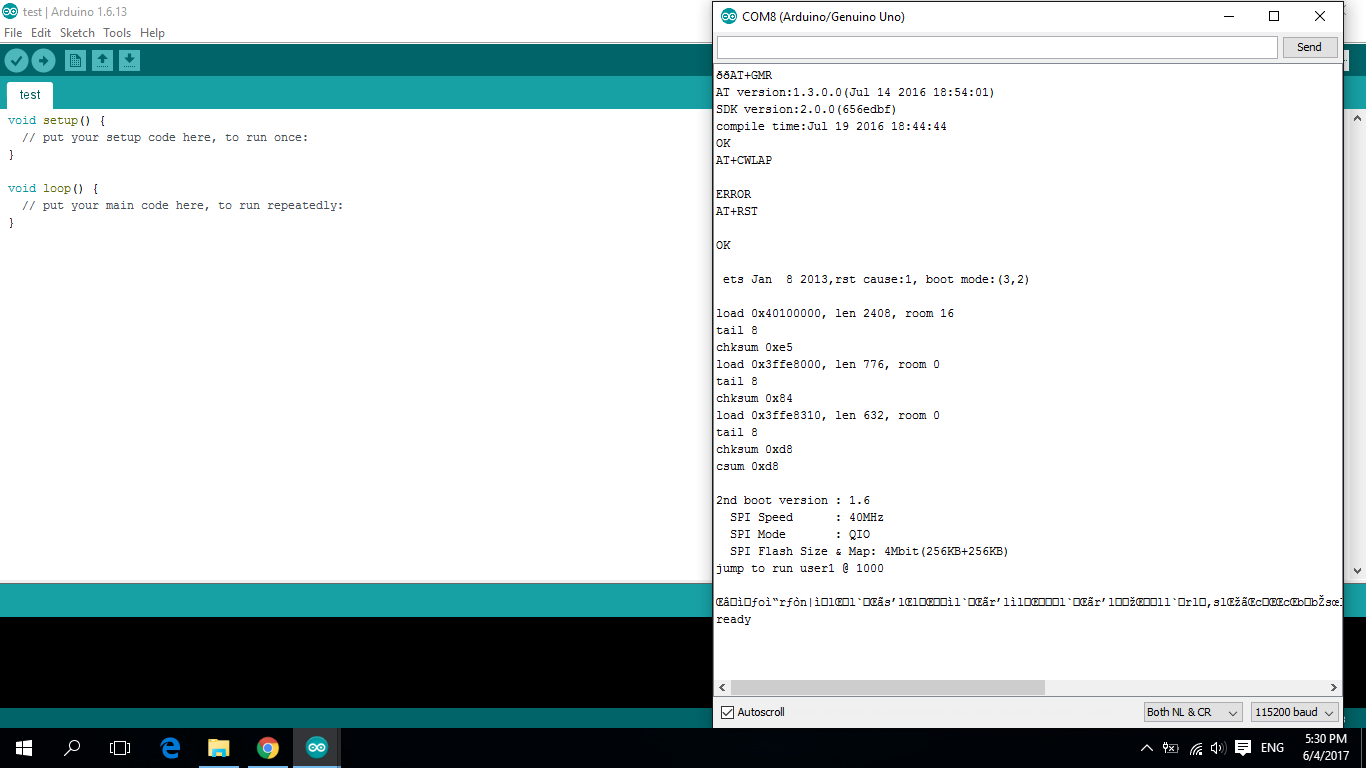Open the Sketch menu
The image size is (1366, 768).
77,33
